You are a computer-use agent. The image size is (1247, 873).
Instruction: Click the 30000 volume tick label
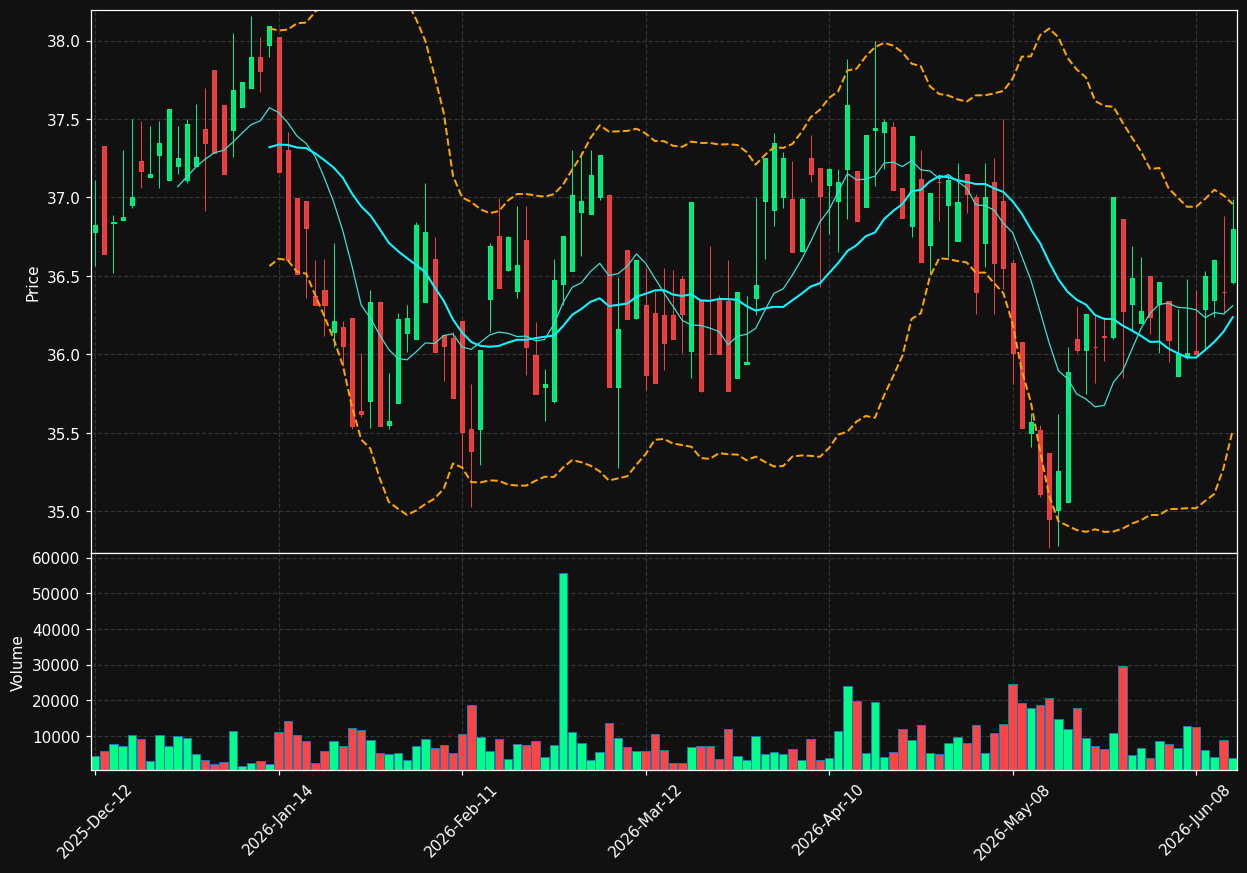click(58, 666)
